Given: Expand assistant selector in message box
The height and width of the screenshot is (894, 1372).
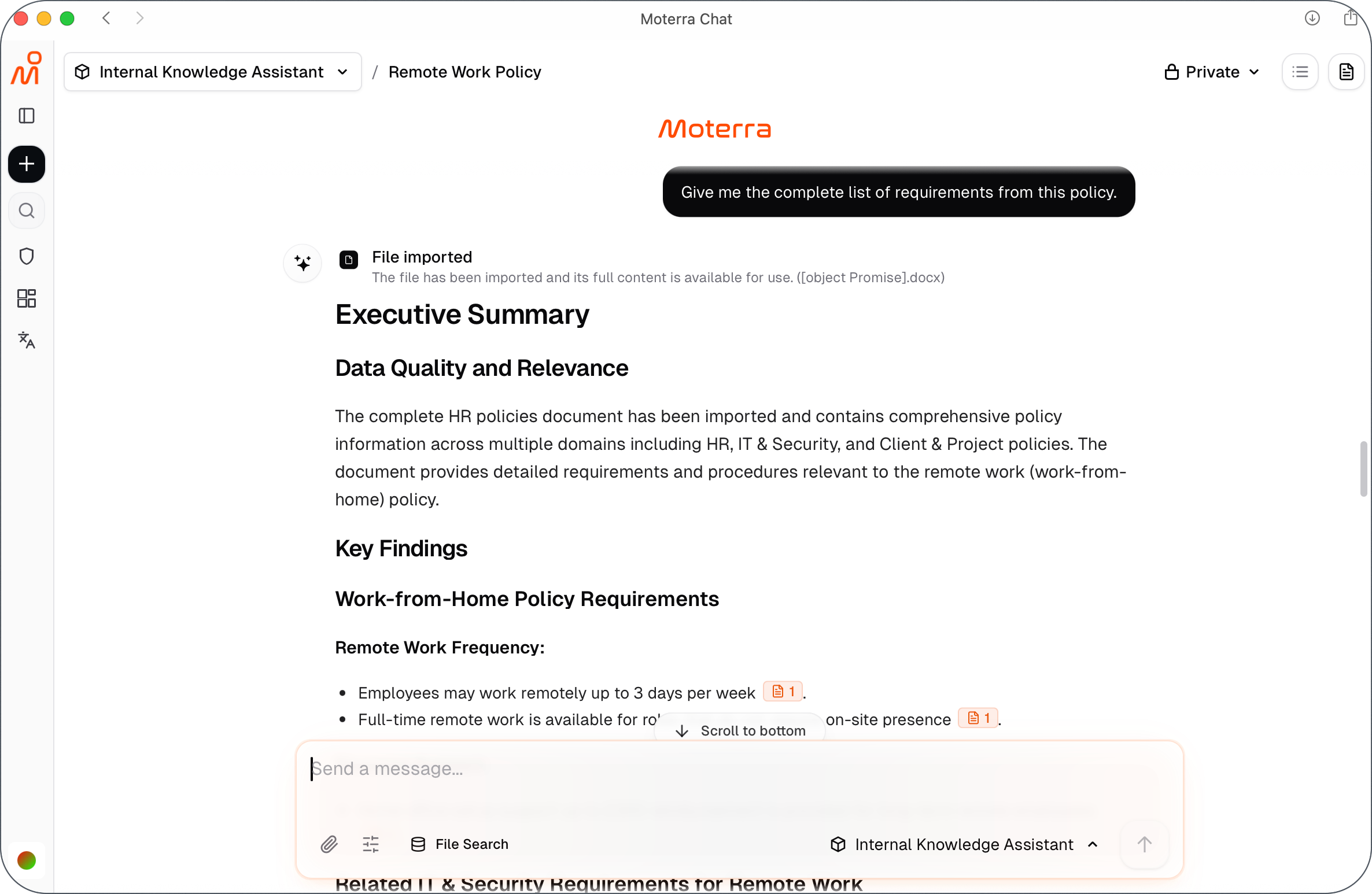Looking at the screenshot, I should (x=964, y=844).
